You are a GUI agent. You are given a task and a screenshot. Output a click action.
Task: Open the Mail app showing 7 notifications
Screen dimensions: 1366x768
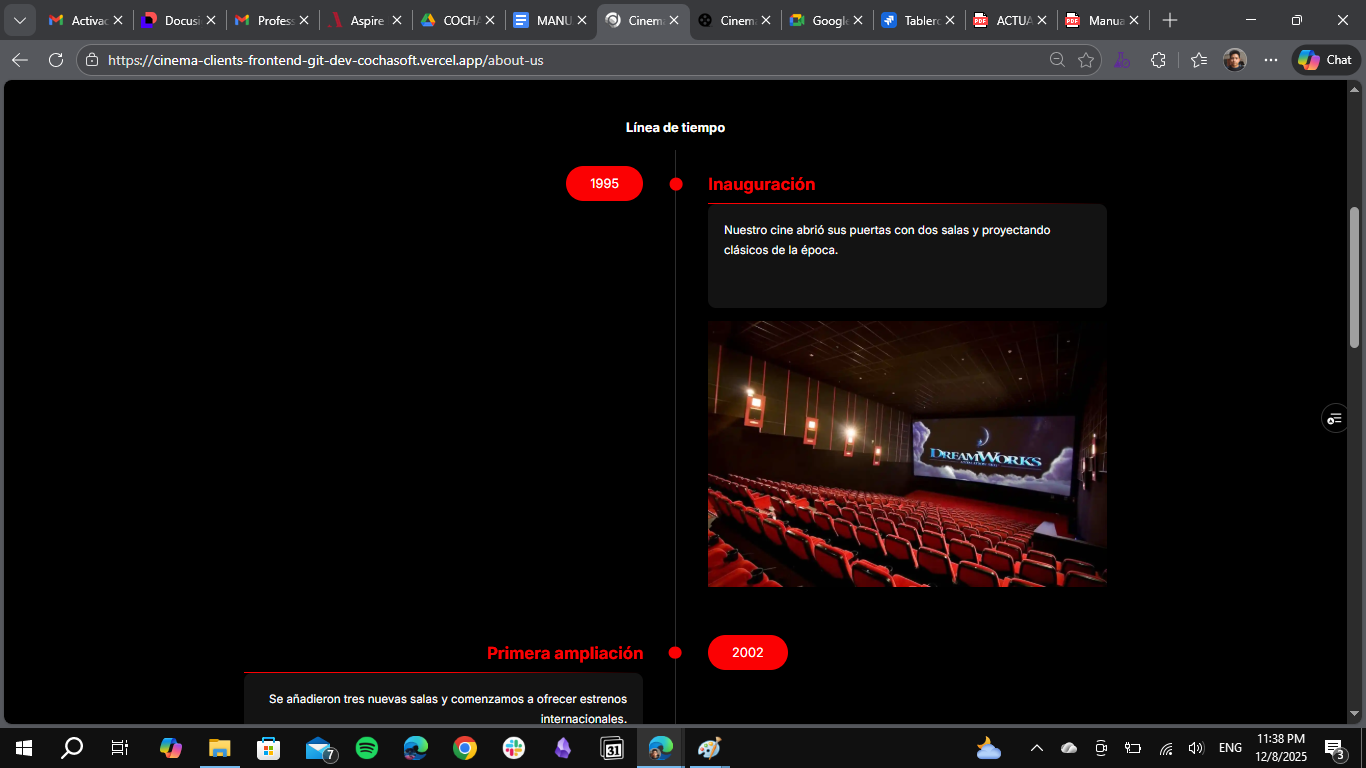click(318, 747)
